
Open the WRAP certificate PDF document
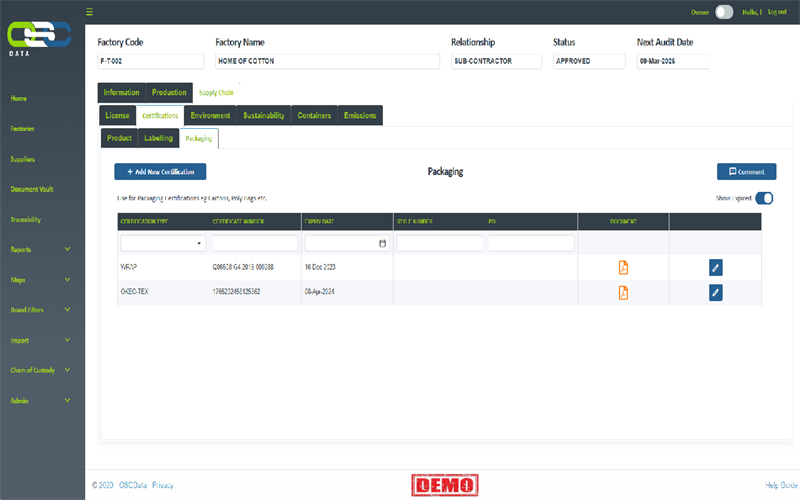(x=623, y=267)
